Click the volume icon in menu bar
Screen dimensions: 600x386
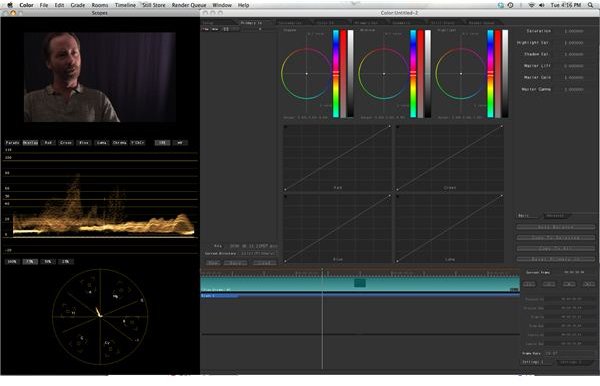coord(542,5)
